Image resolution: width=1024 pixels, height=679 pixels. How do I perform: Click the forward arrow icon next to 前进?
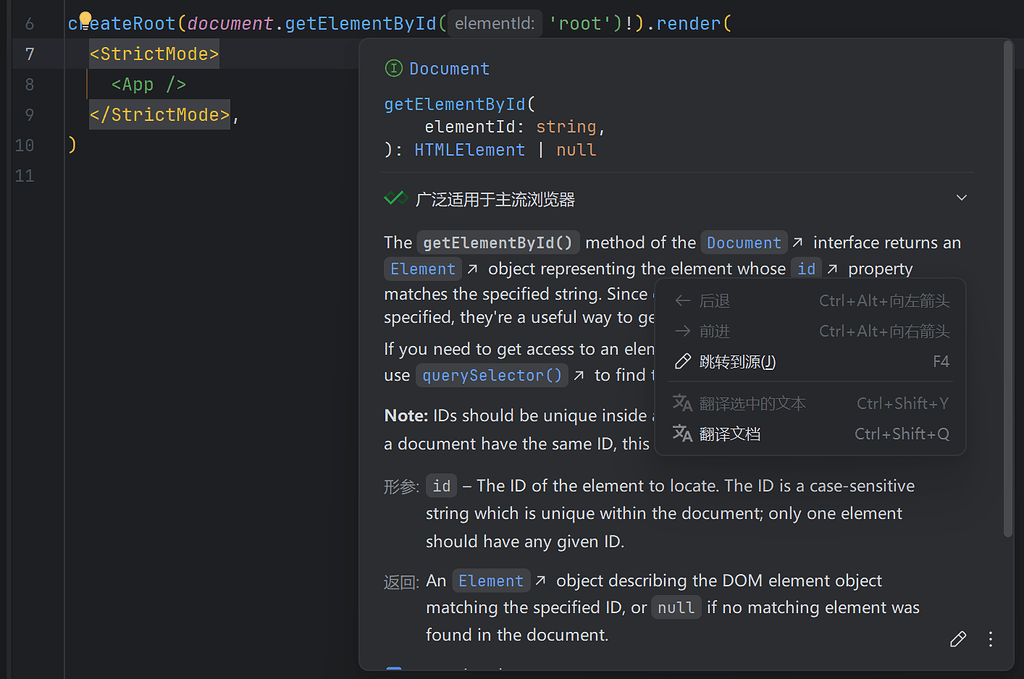(682, 332)
